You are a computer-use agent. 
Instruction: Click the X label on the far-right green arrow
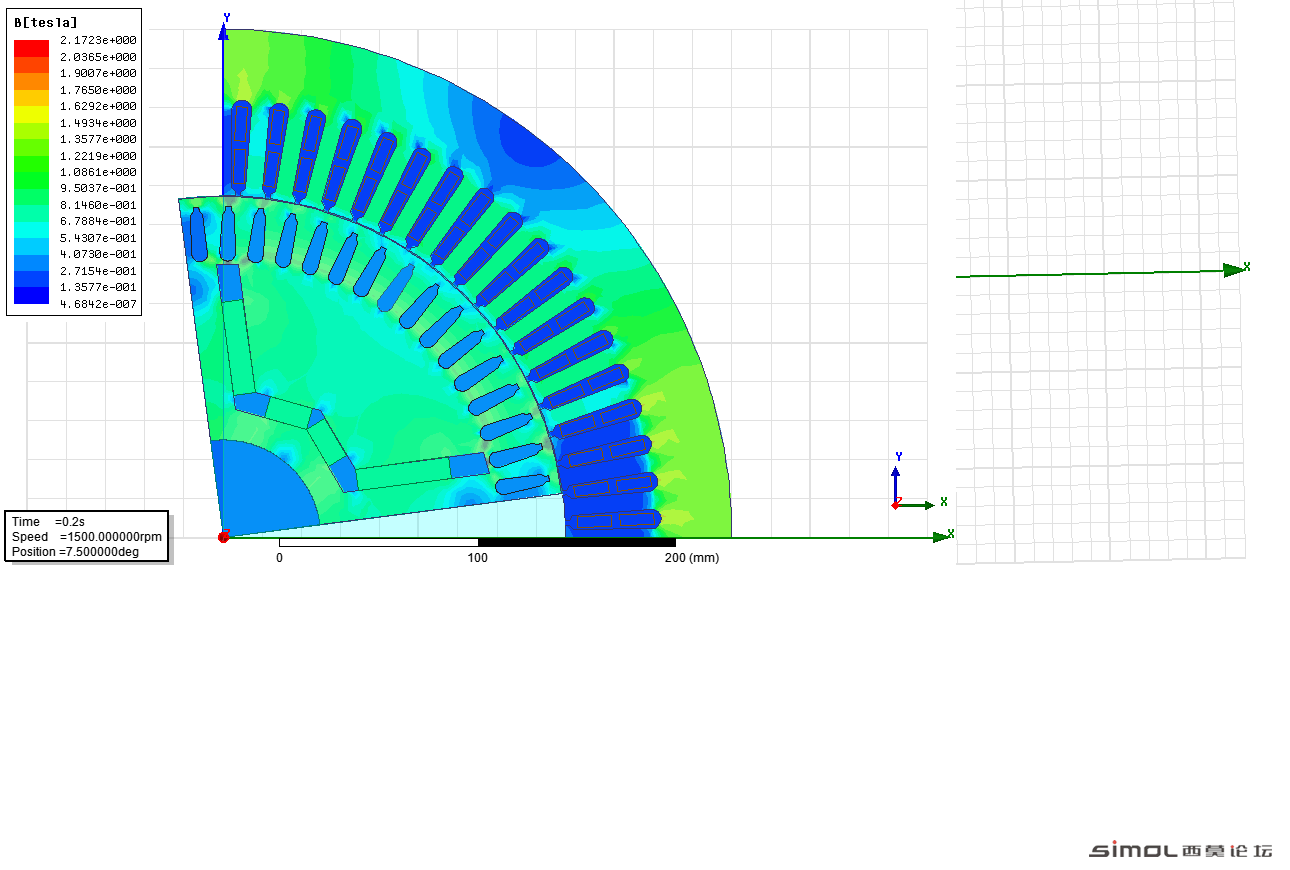pos(1247,267)
